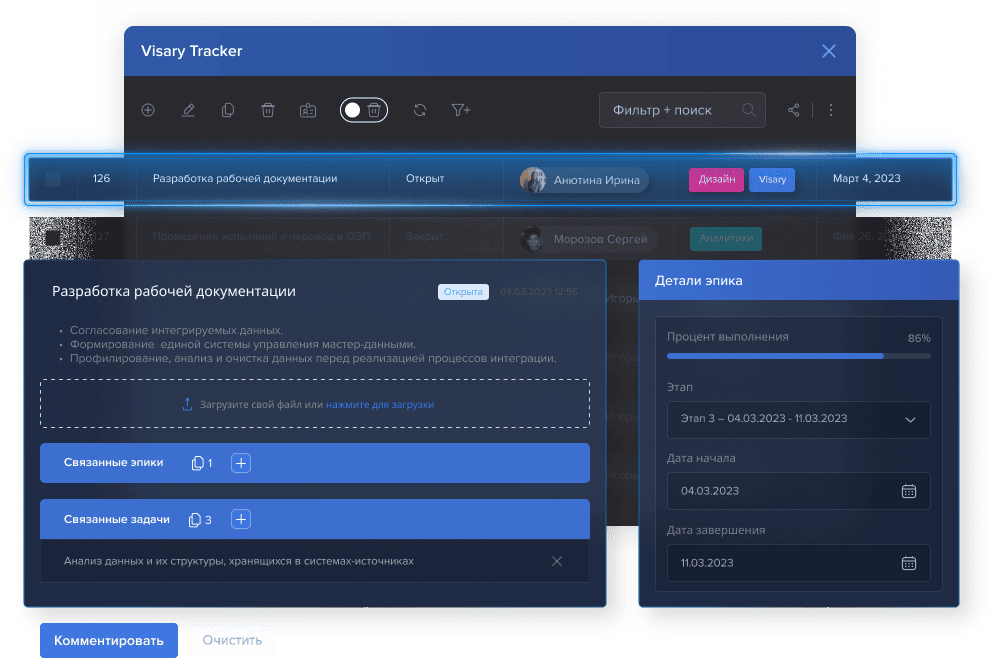994x658 pixels.
Task: Click the нажмите для загрузки link
Action: click(380, 405)
